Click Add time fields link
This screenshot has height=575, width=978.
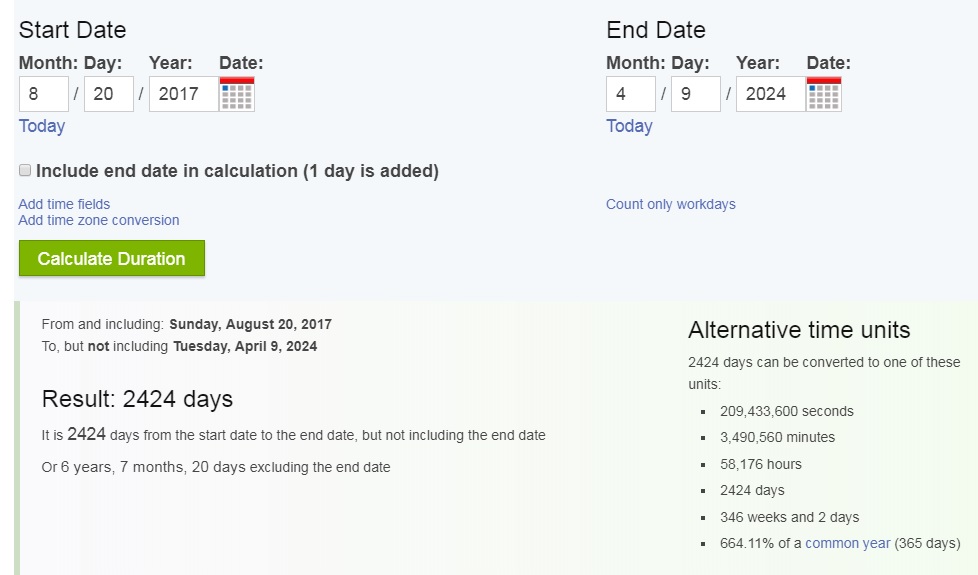click(64, 204)
